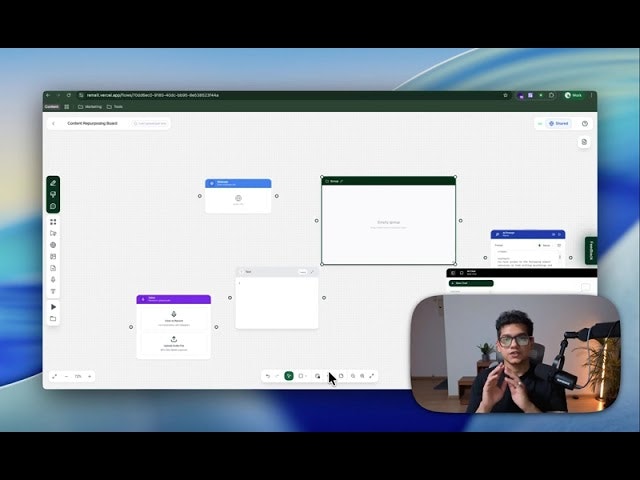Click the blue AI prompt node header
640x480 pixels.
[528, 234]
